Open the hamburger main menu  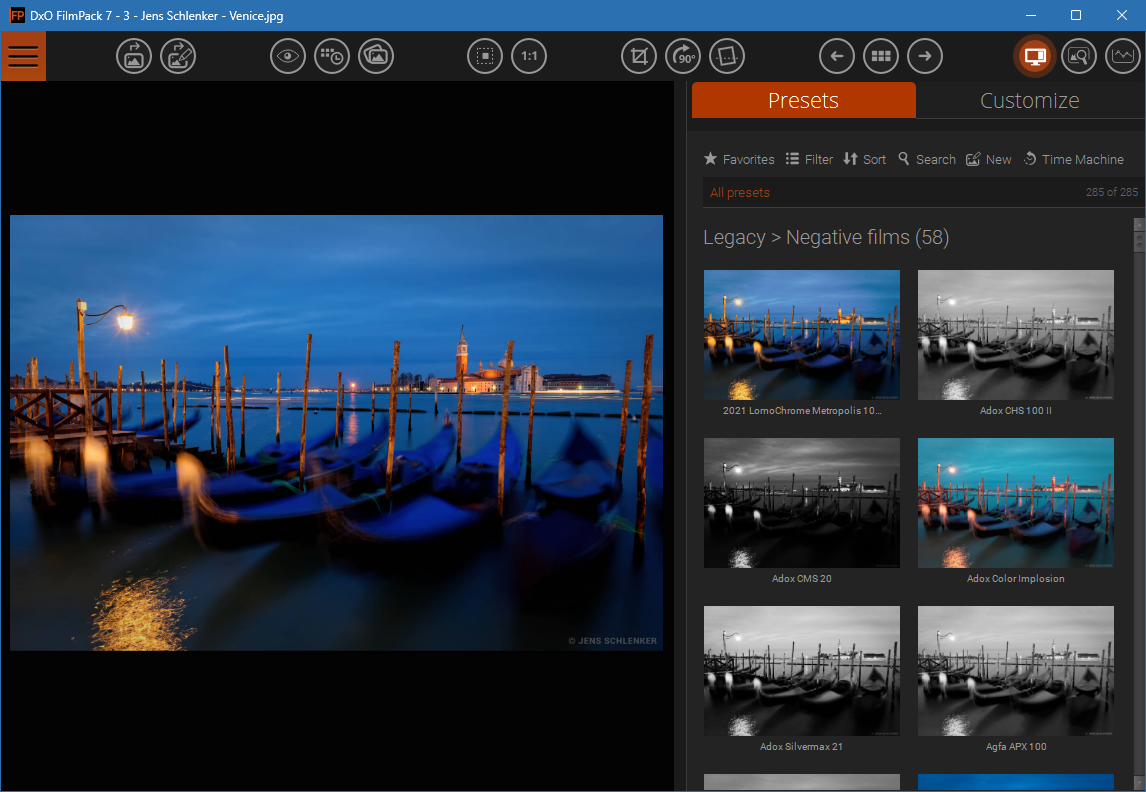(x=23, y=56)
